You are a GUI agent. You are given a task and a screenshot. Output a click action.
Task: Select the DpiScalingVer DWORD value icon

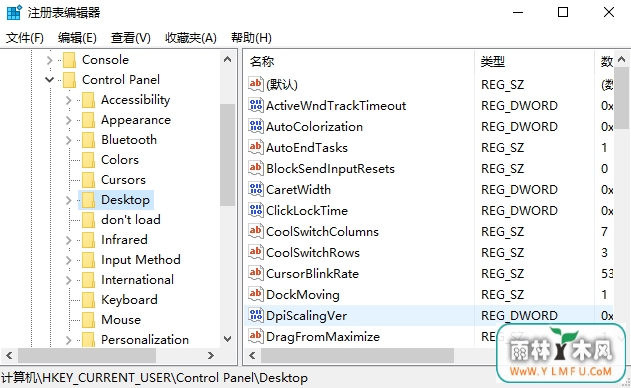256,315
